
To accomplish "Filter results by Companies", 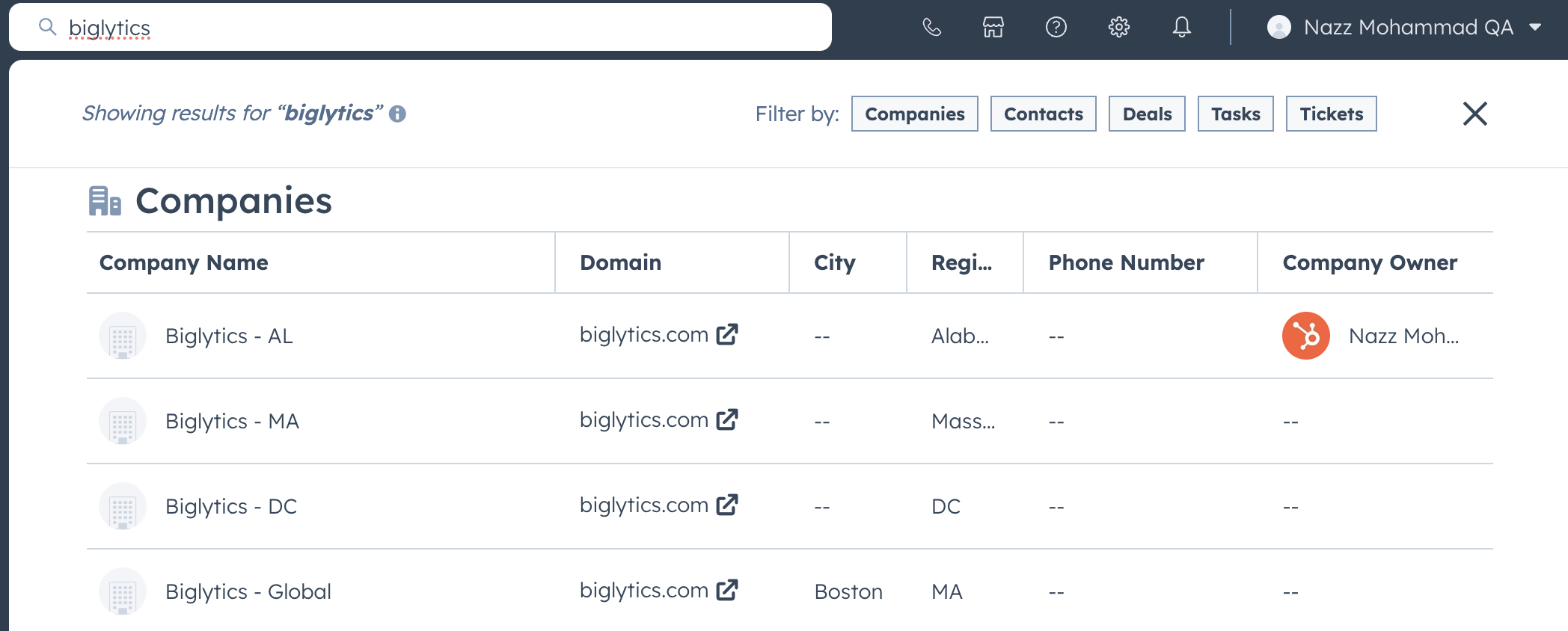I will pos(914,114).
